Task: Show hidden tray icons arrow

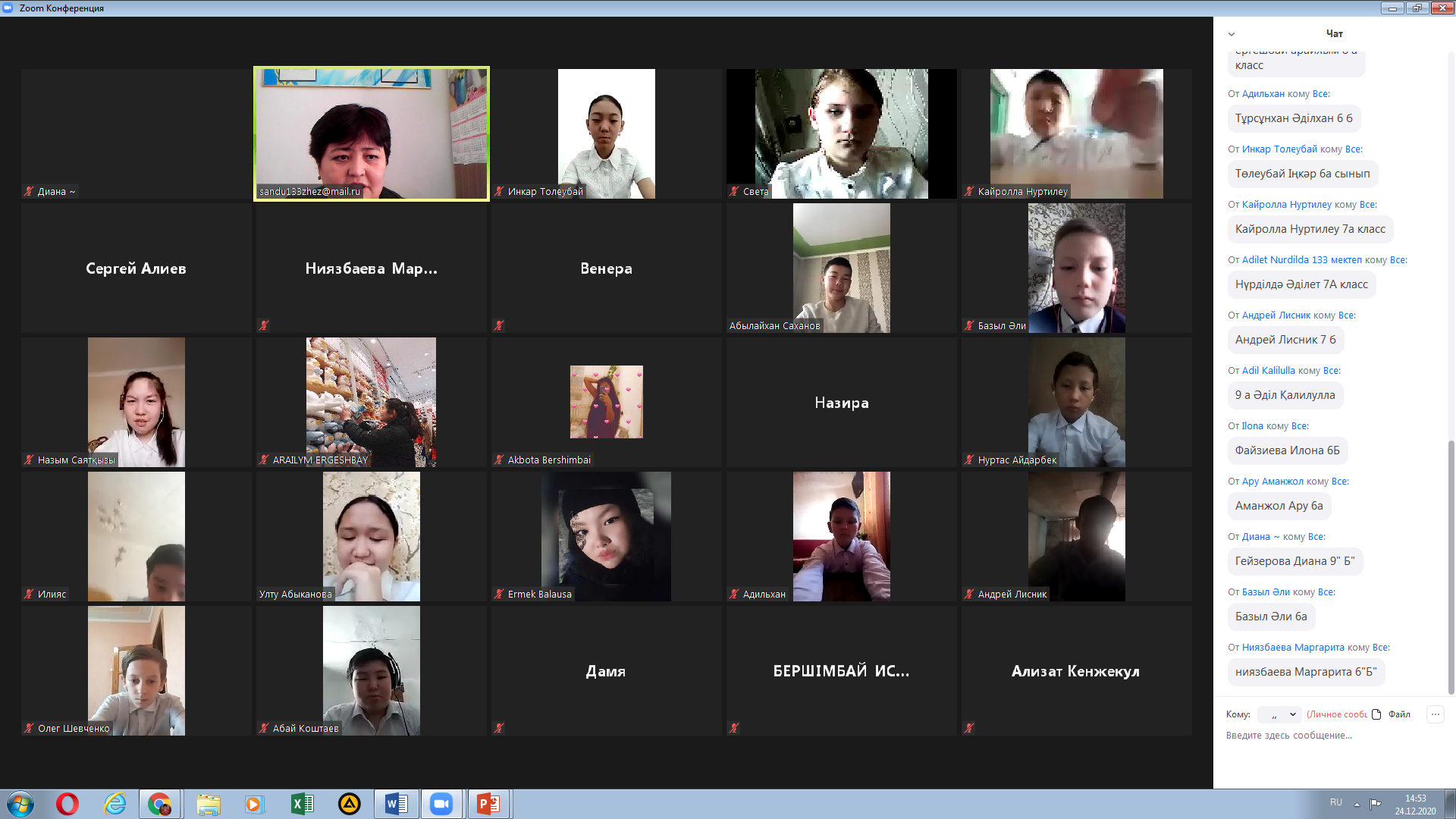Action: [1357, 804]
